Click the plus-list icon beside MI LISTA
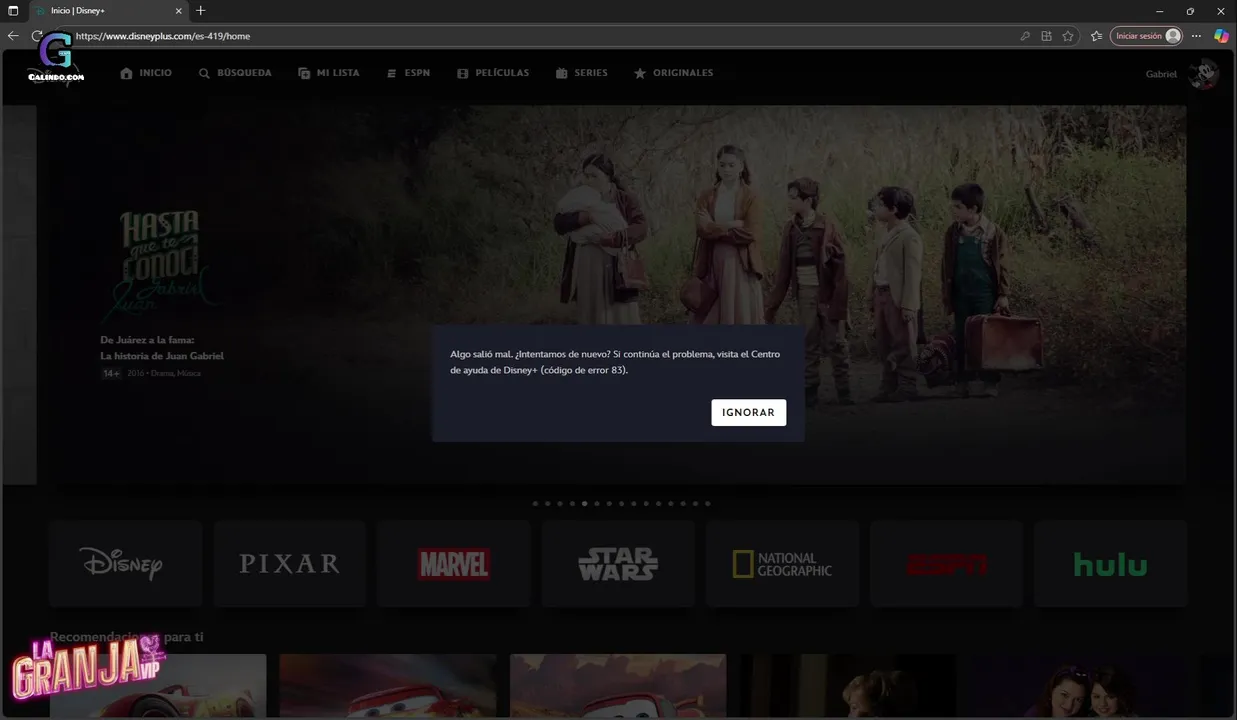Image resolution: width=1237 pixels, height=720 pixels. tap(304, 73)
